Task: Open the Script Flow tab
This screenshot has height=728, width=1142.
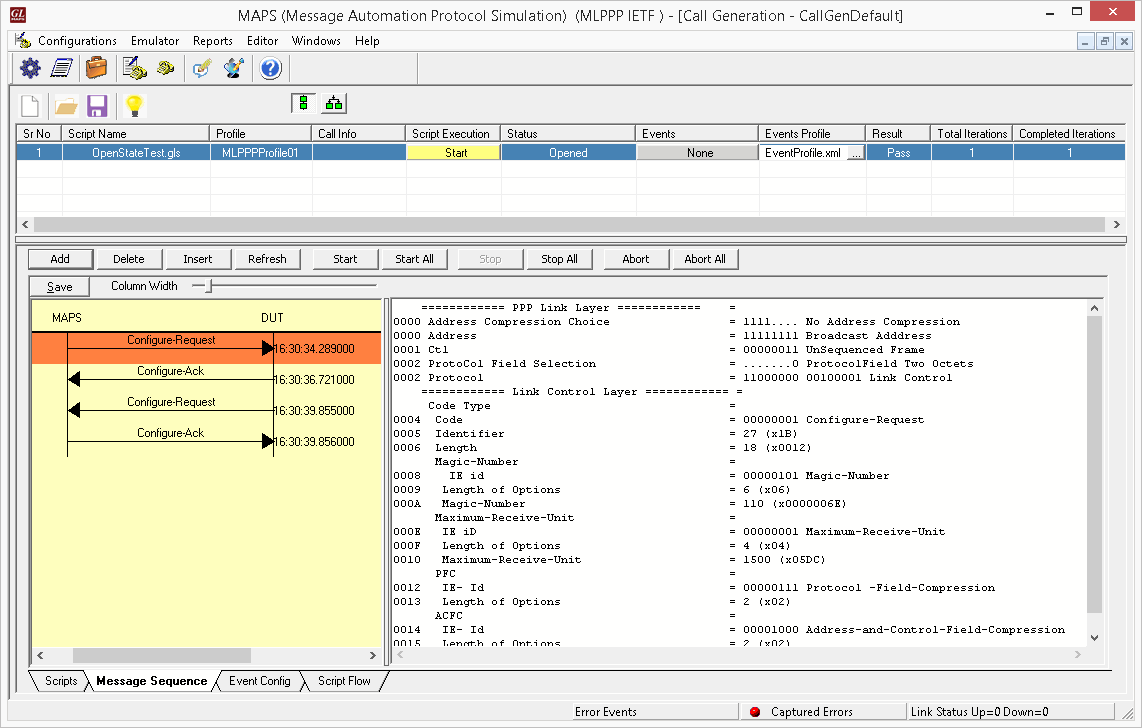Action: (x=344, y=681)
